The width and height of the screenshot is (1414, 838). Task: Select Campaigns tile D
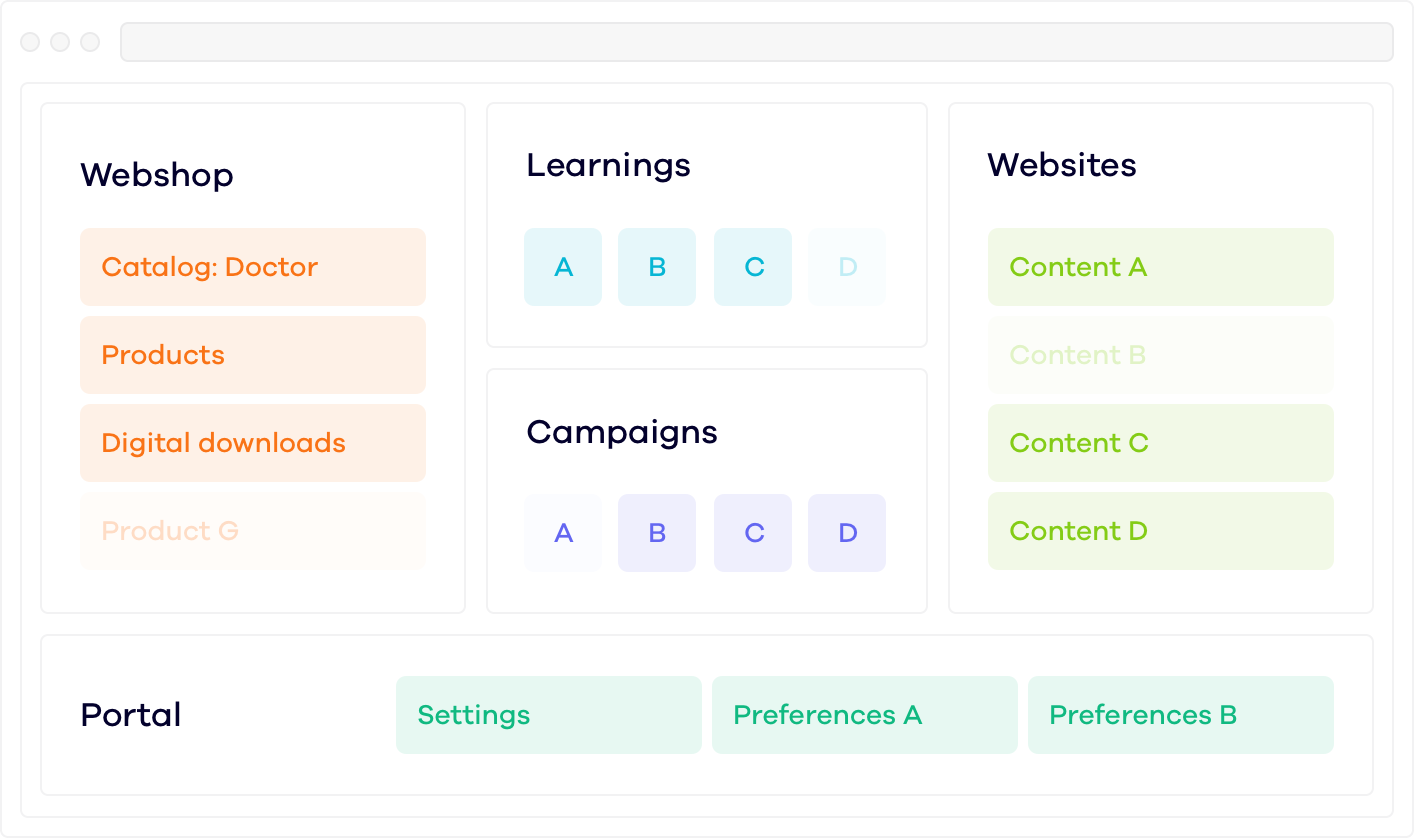coord(847,533)
